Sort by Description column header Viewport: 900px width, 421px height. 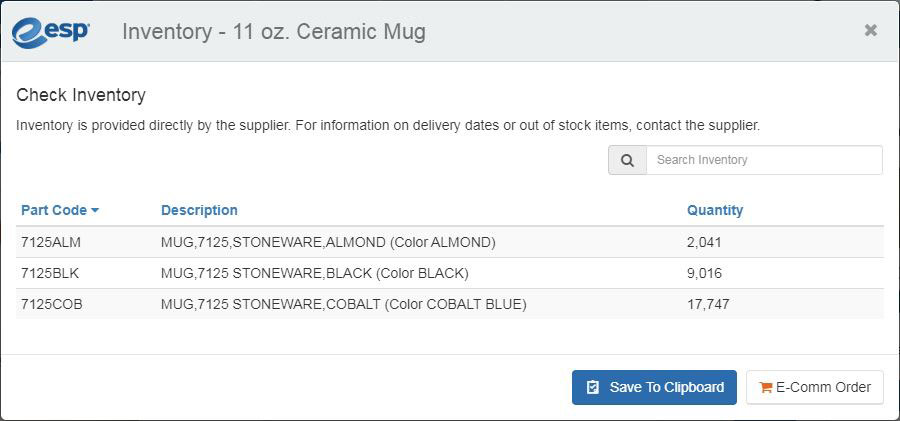tap(199, 210)
